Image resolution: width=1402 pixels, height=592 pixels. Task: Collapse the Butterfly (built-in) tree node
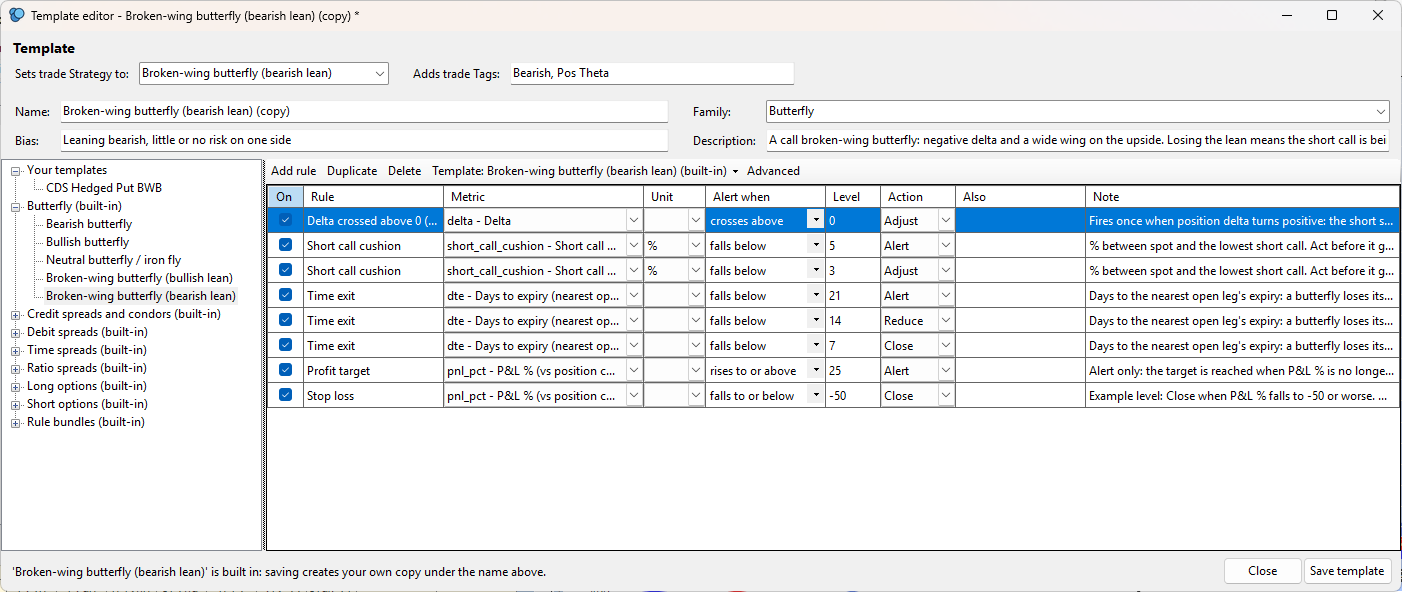point(16,206)
